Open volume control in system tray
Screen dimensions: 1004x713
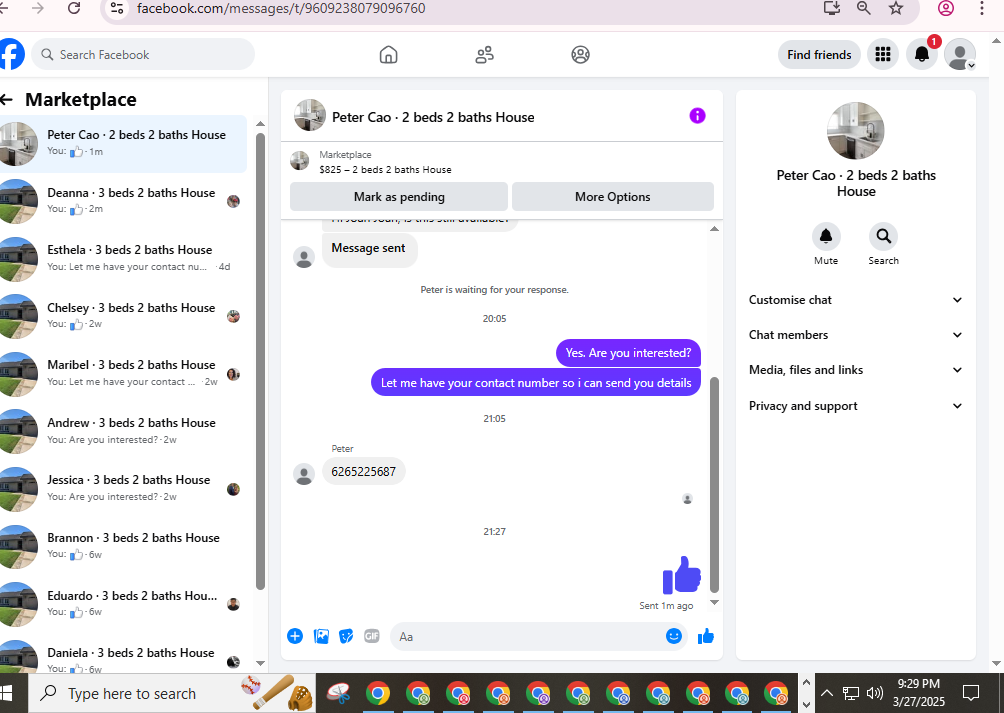[874, 693]
